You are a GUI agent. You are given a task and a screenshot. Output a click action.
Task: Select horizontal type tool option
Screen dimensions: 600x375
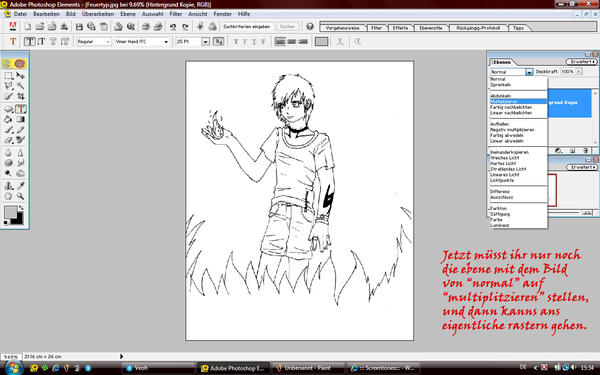pos(30,41)
